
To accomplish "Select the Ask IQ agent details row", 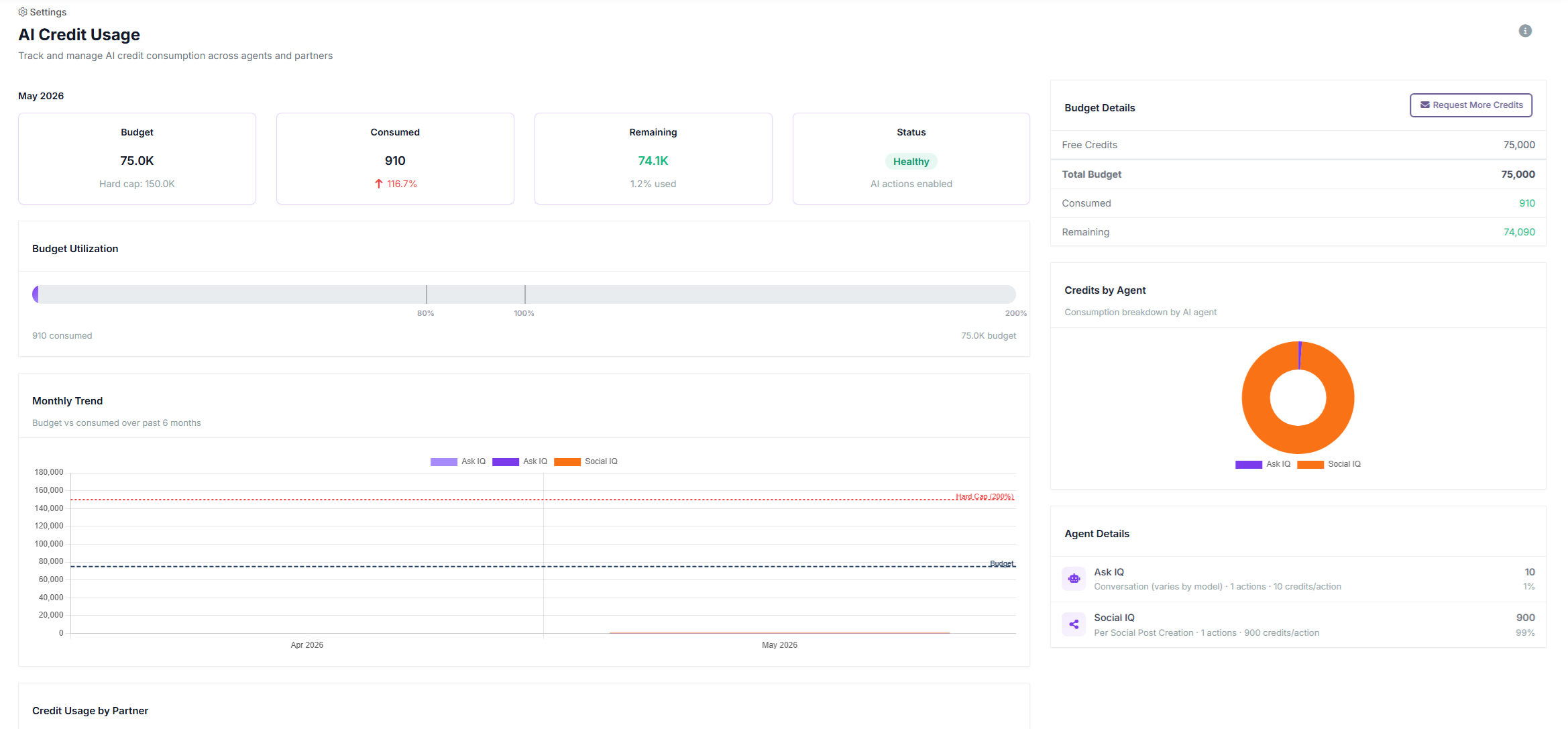I will click(x=1298, y=579).
